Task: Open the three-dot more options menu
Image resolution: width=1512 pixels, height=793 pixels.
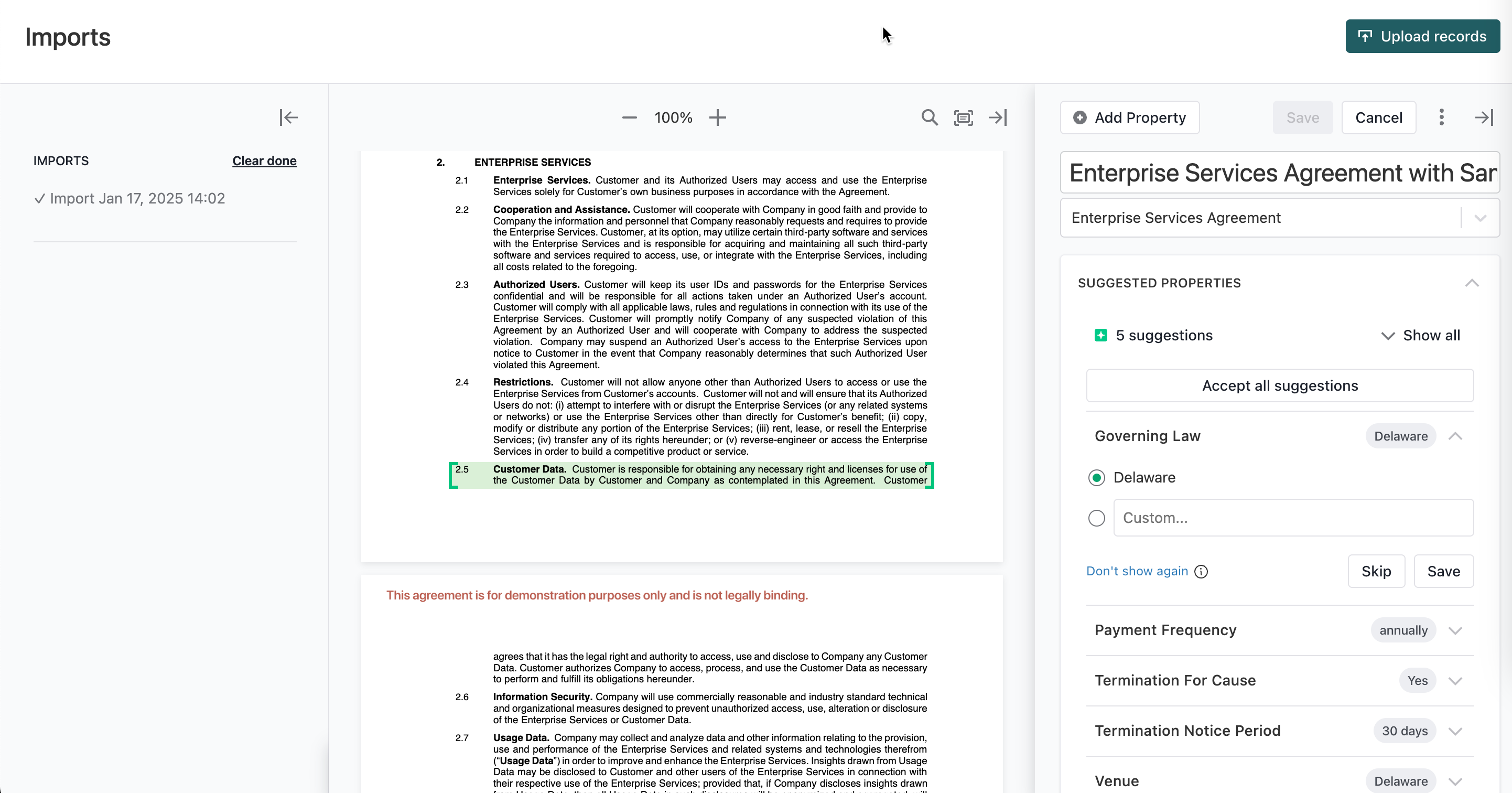Action: 1441,117
